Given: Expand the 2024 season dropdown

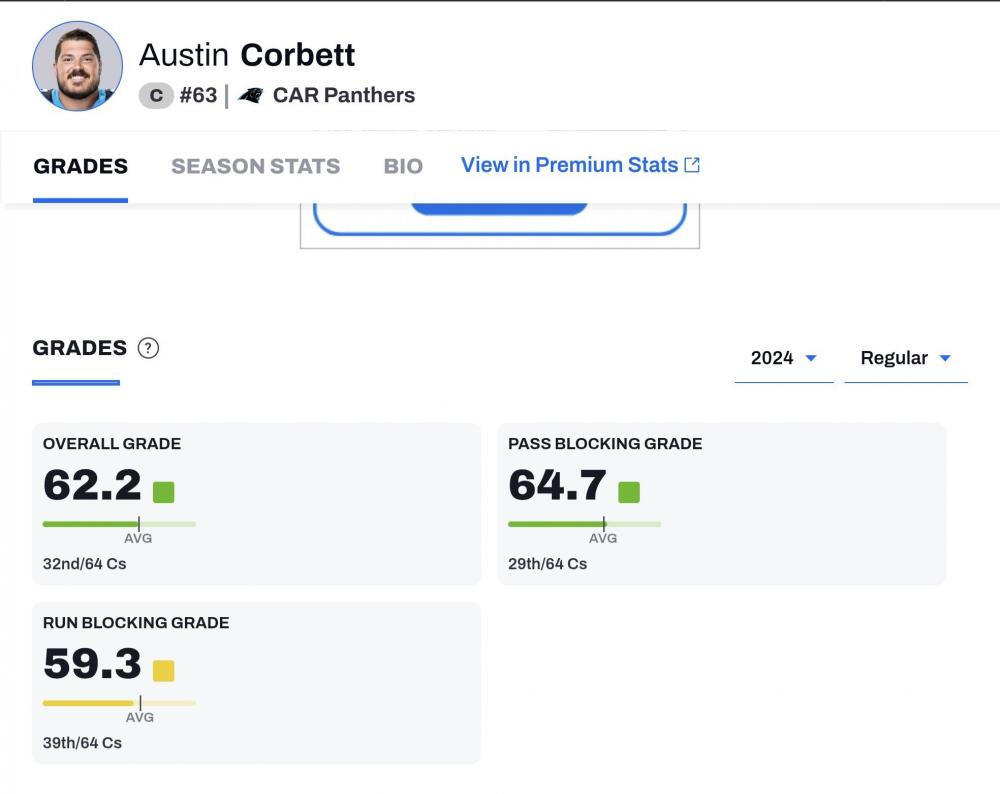Looking at the screenshot, I should point(784,358).
